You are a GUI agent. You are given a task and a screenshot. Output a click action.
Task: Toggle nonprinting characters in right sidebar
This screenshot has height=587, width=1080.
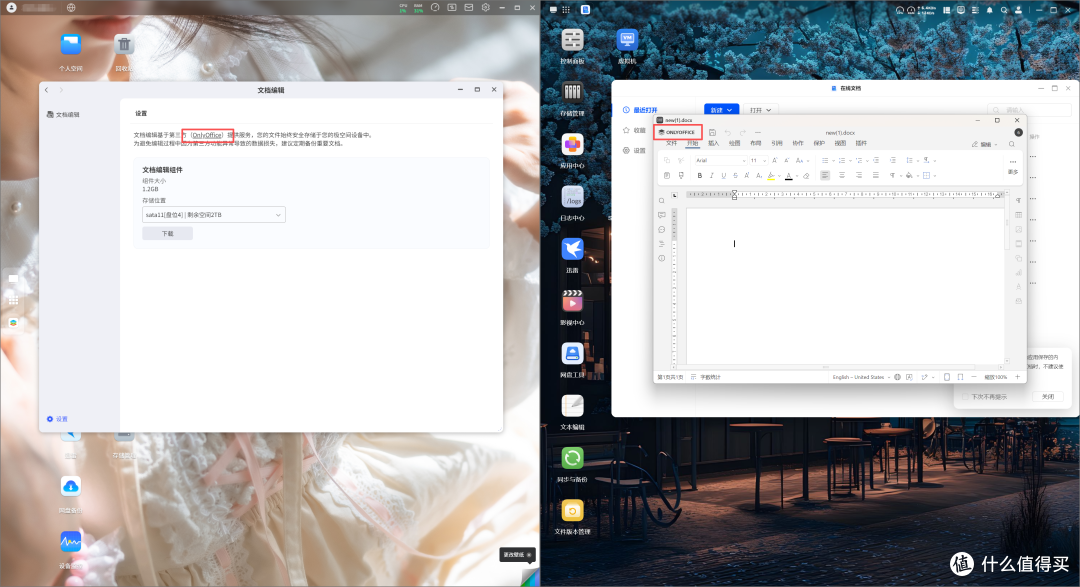pos(1019,200)
